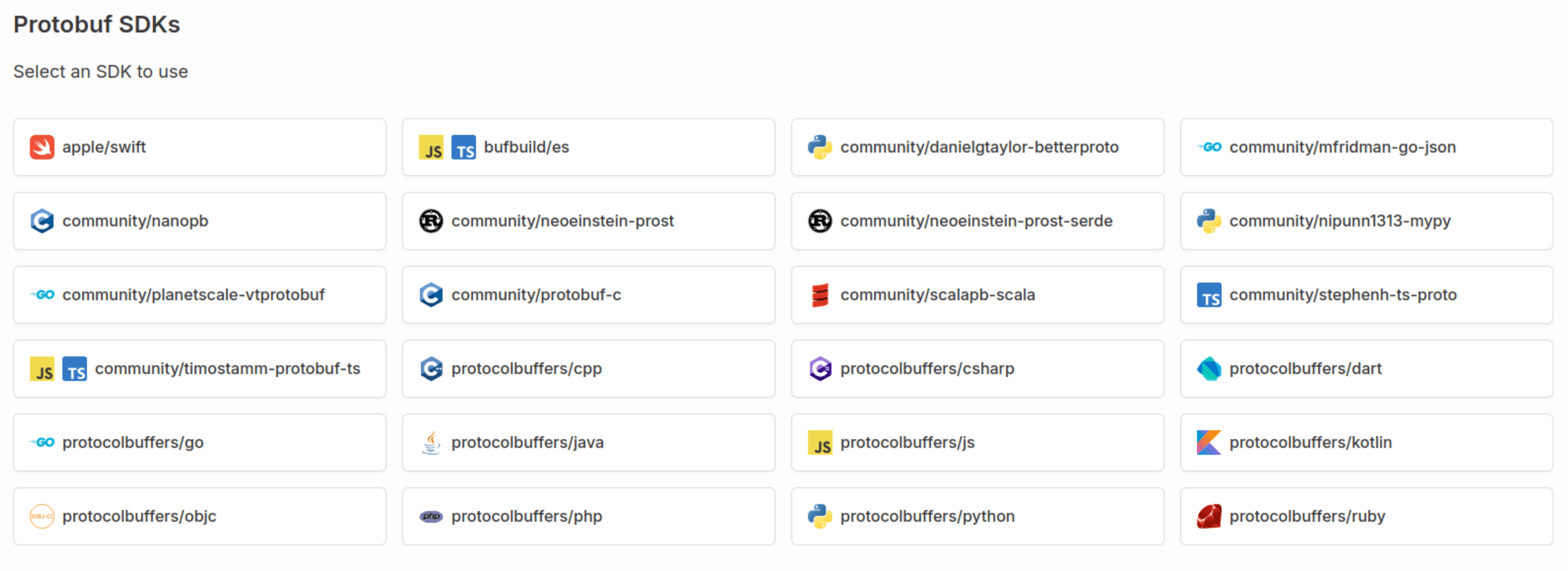1568x571 pixels.
Task: Open community/danielgtaylor-betterproto SDK
Action: coord(978,147)
